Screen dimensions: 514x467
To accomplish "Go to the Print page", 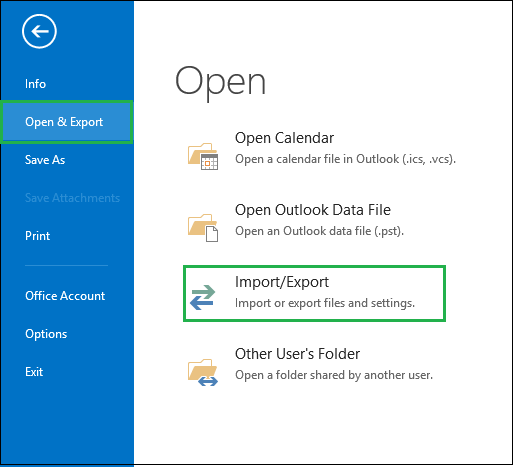I will tap(37, 236).
